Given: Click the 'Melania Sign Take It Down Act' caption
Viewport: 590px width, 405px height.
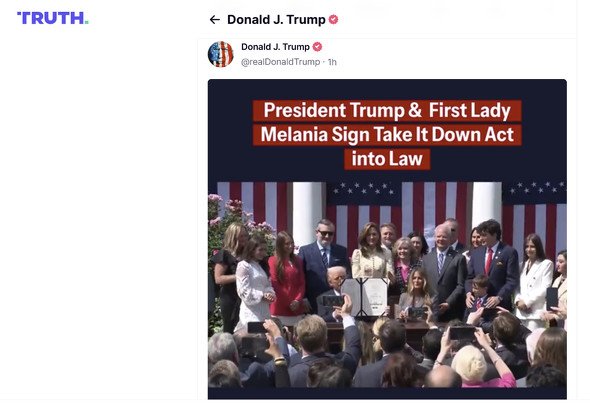Looking at the screenshot, I should click(387, 135).
